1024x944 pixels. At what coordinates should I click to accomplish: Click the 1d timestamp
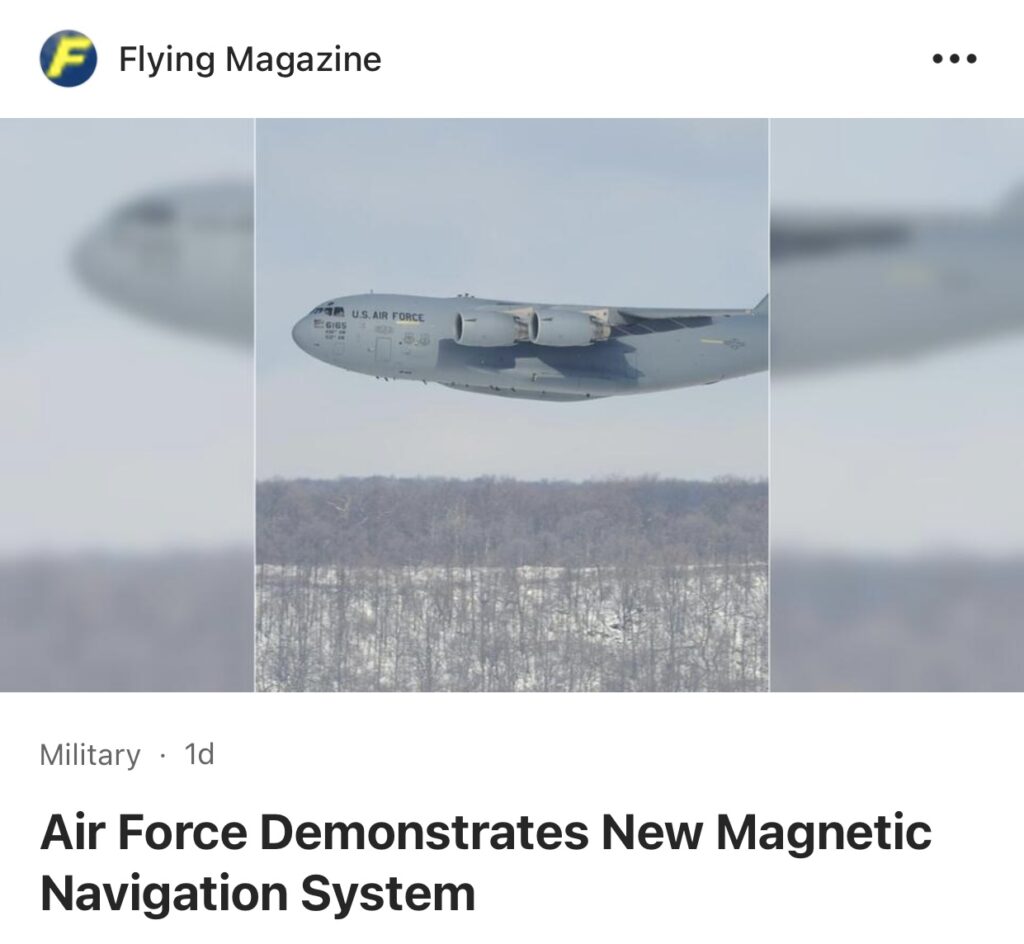(x=199, y=754)
